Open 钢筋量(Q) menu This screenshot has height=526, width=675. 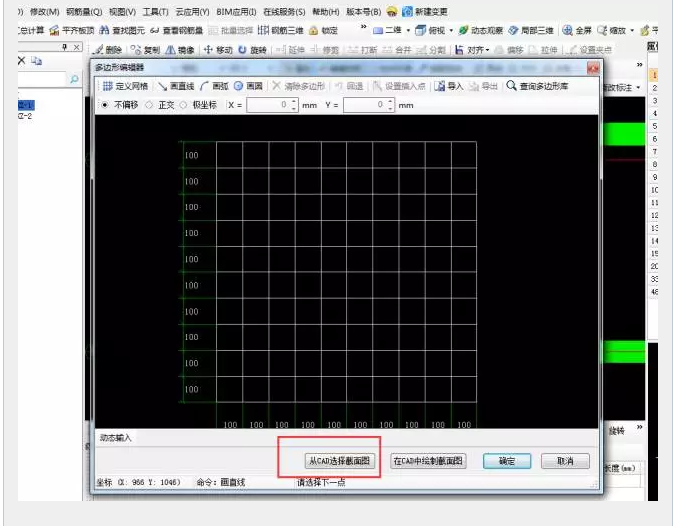(84, 12)
